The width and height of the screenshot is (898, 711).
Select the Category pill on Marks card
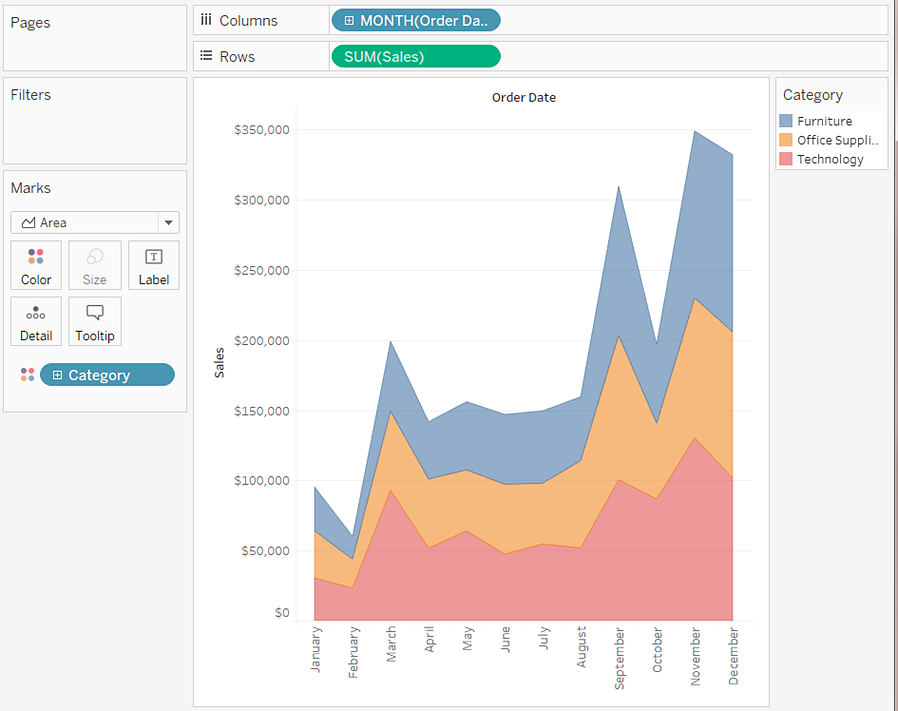(108, 375)
